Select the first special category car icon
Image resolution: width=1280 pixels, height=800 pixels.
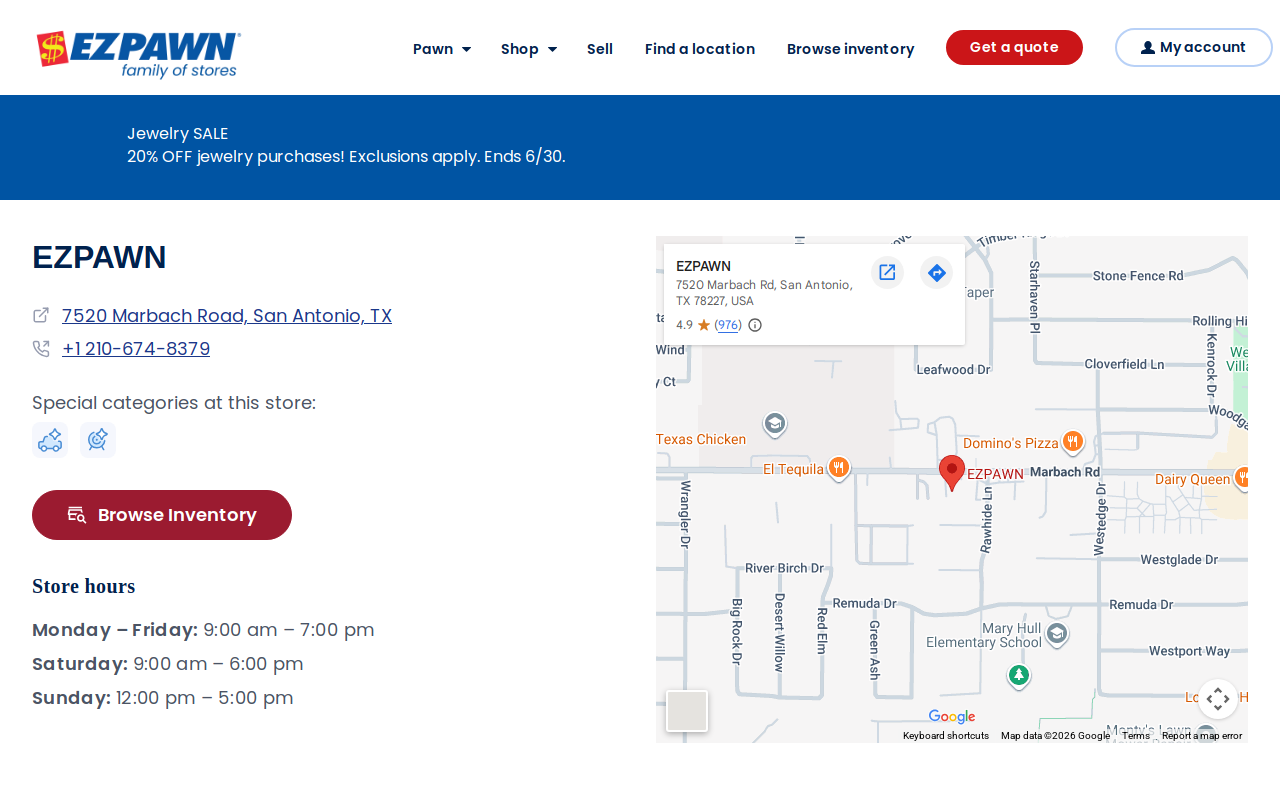tap(50, 440)
